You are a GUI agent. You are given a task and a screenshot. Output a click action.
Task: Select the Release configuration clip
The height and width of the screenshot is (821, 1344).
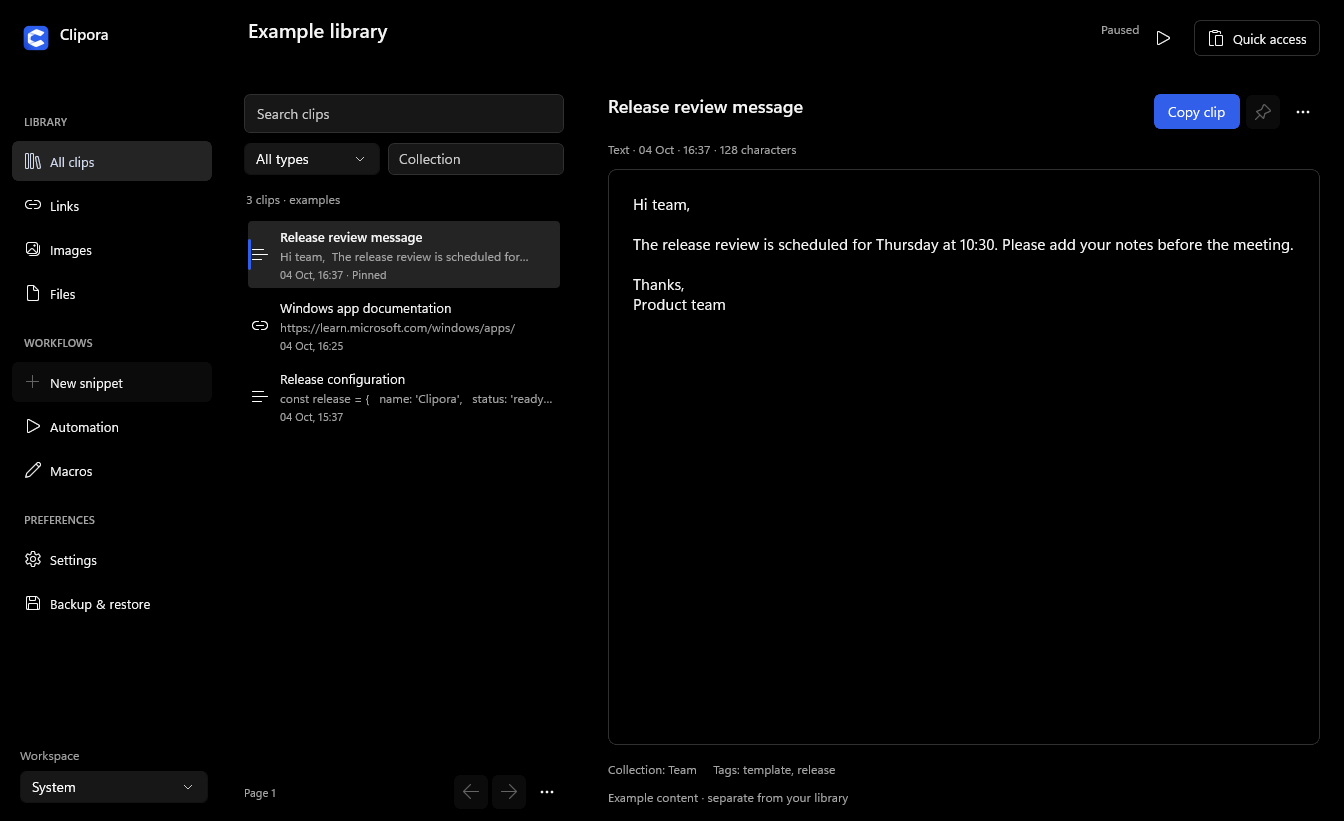(404, 397)
